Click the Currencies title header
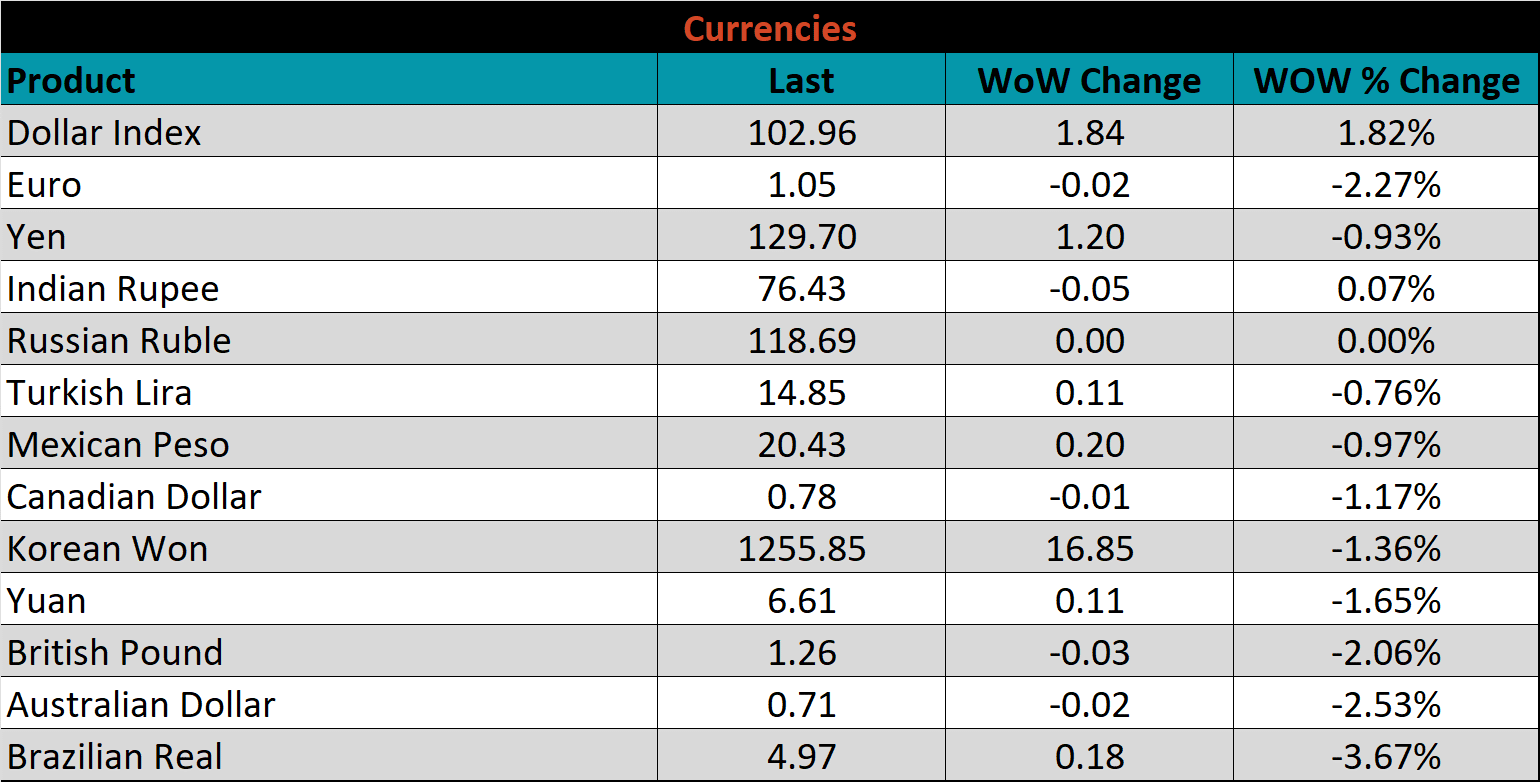Screen dimensions: 1540x782 click(770, 28)
